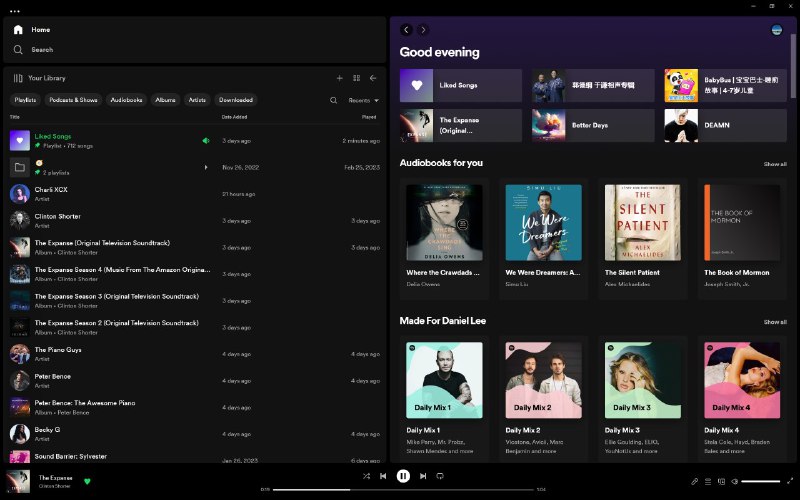Open The Expanse Season 3 album row
800x500 pixels.
point(194,301)
